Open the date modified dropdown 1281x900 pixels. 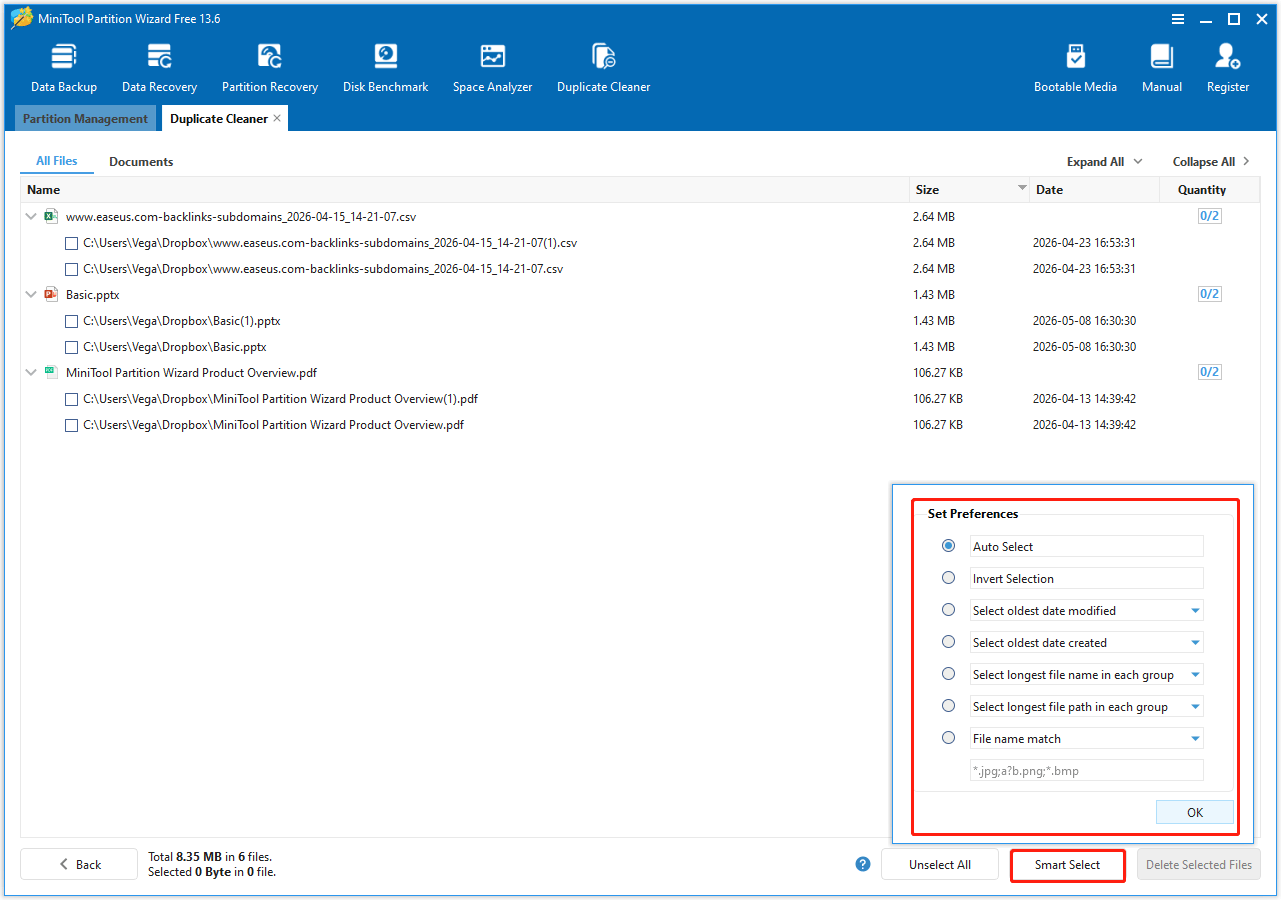click(1195, 611)
